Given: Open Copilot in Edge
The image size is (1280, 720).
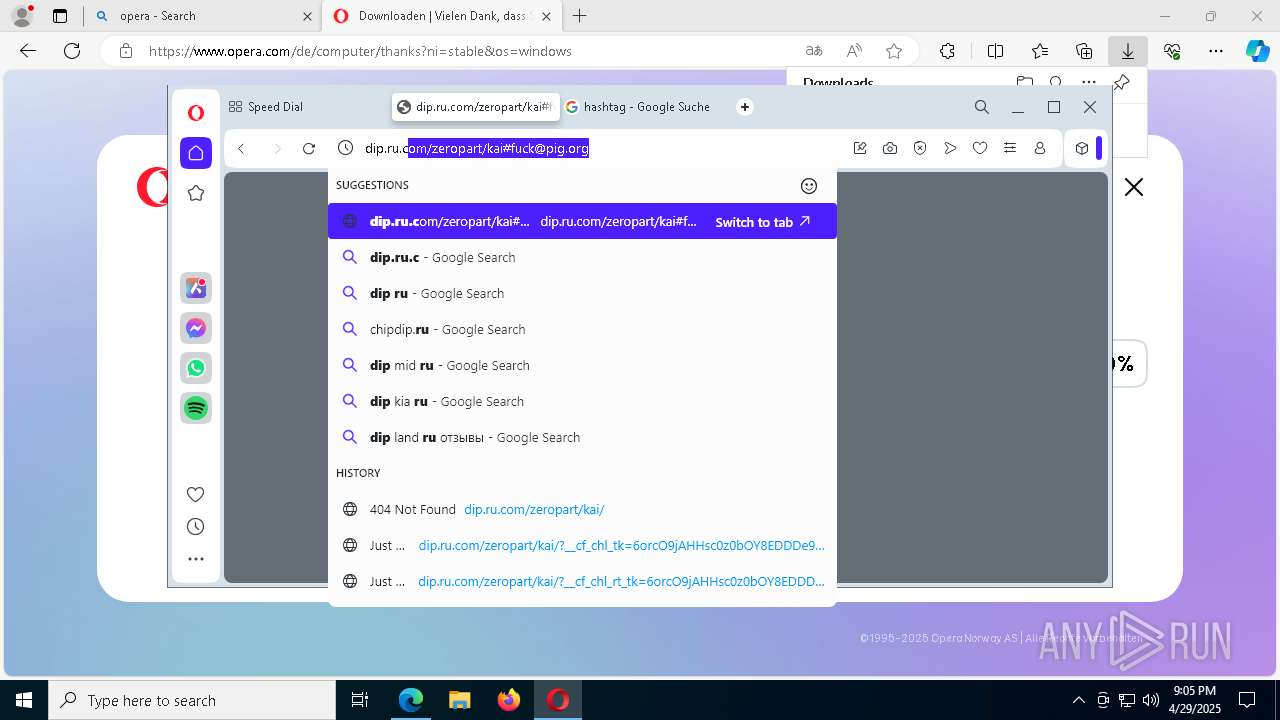Looking at the screenshot, I should [1257, 51].
